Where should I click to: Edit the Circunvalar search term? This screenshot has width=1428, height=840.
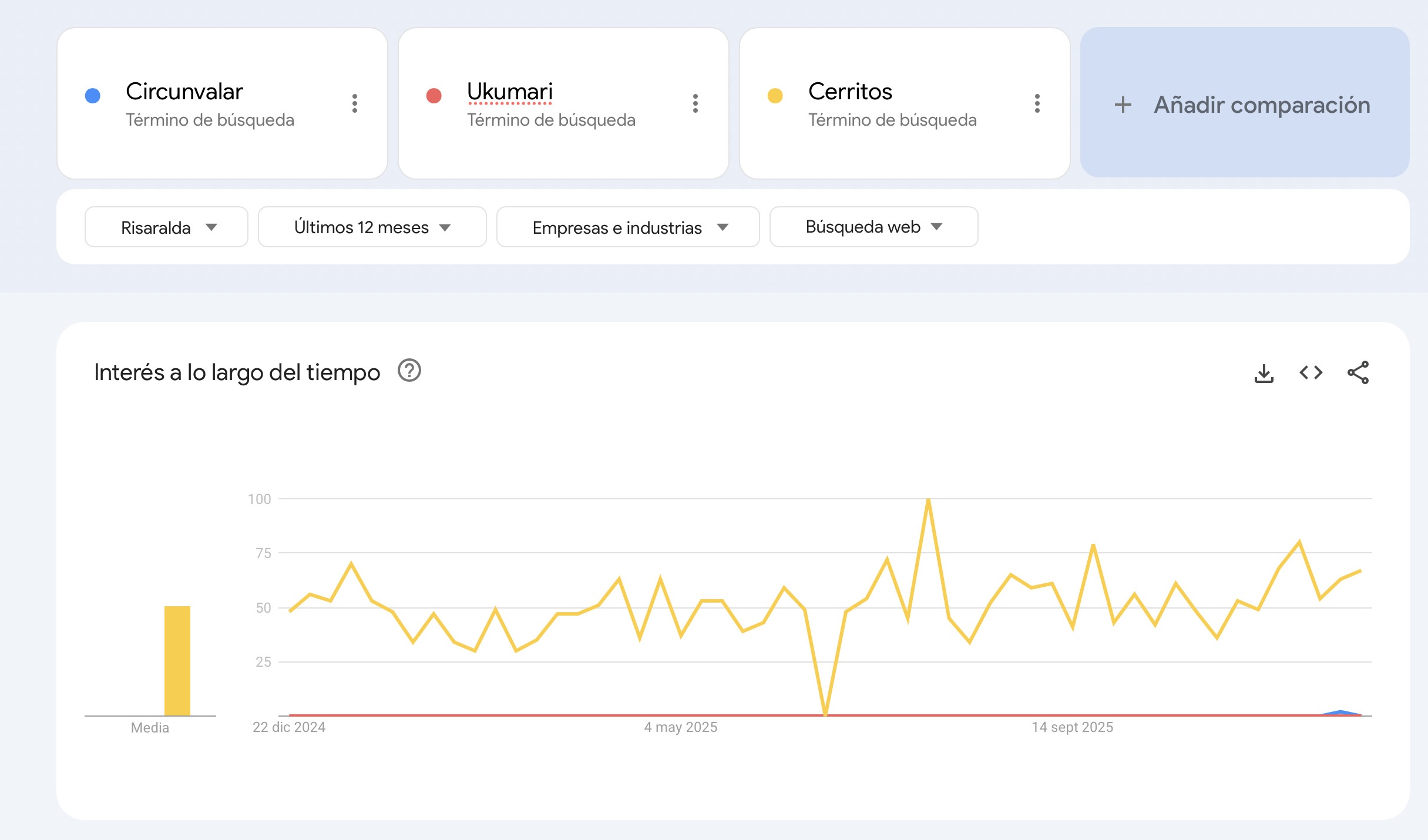tap(184, 92)
